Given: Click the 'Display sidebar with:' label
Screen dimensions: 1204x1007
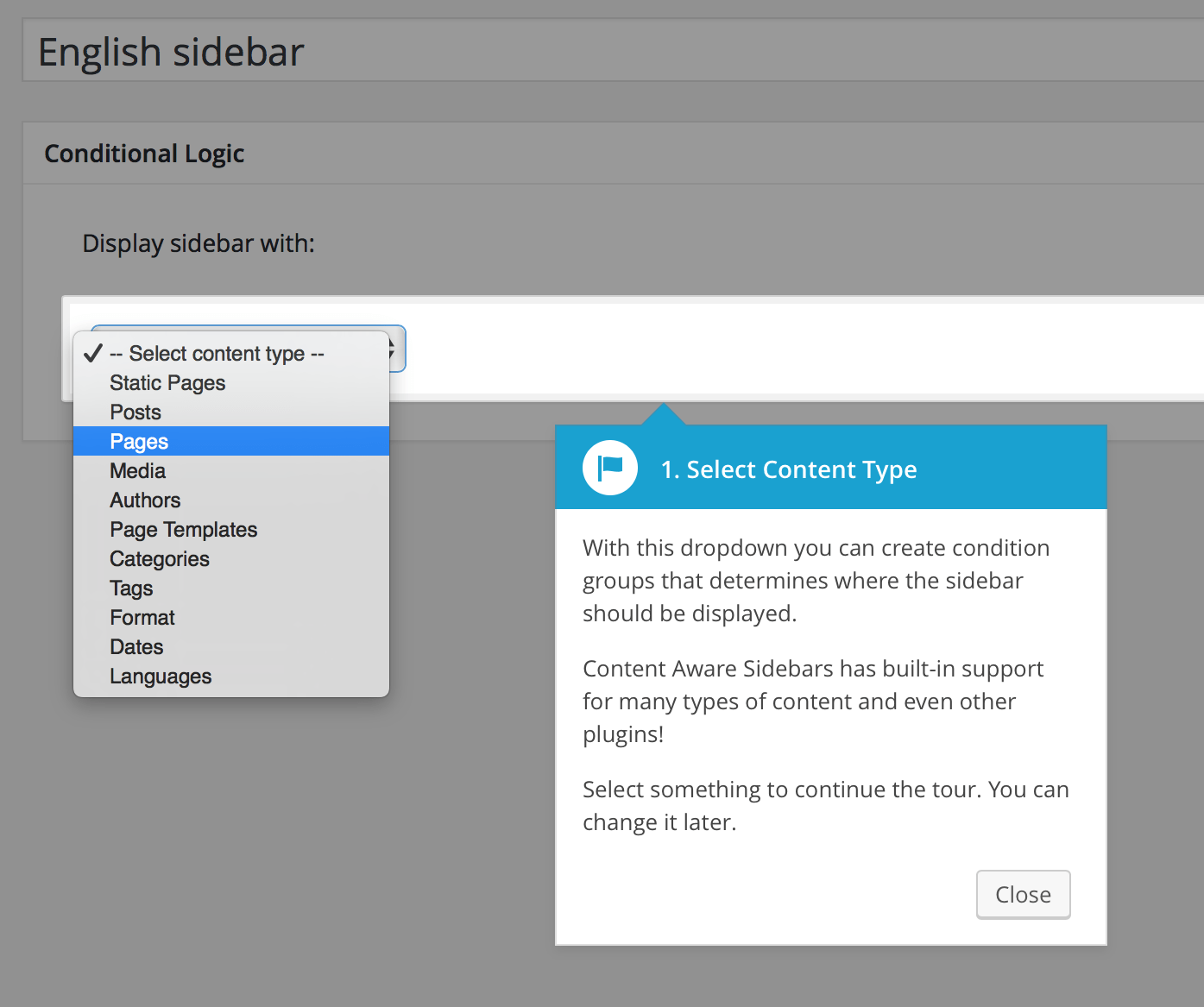Looking at the screenshot, I should coord(199,243).
